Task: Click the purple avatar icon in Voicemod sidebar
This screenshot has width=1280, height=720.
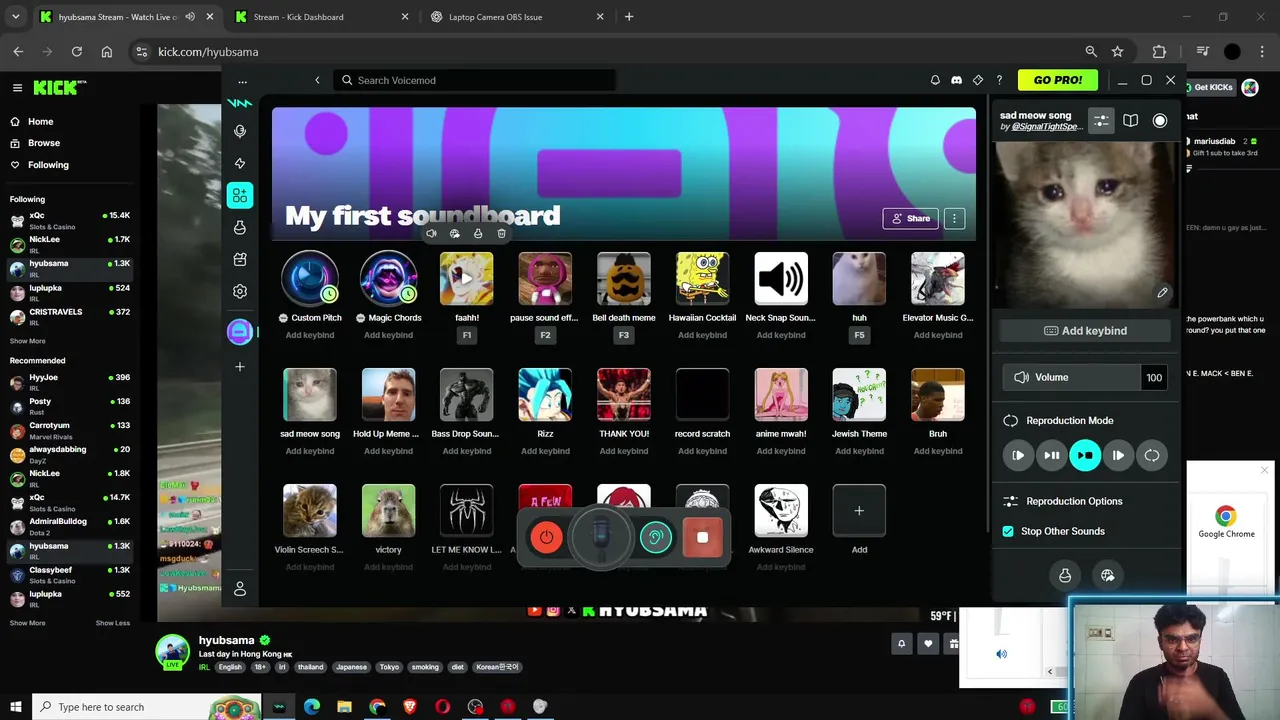Action: [240, 332]
